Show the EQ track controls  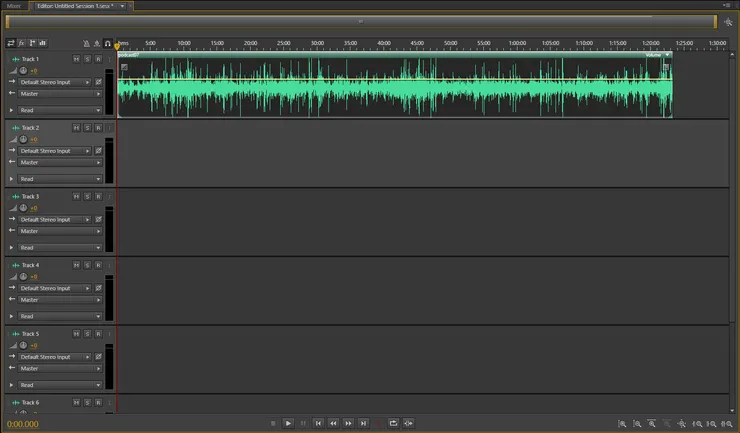click(42, 43)
